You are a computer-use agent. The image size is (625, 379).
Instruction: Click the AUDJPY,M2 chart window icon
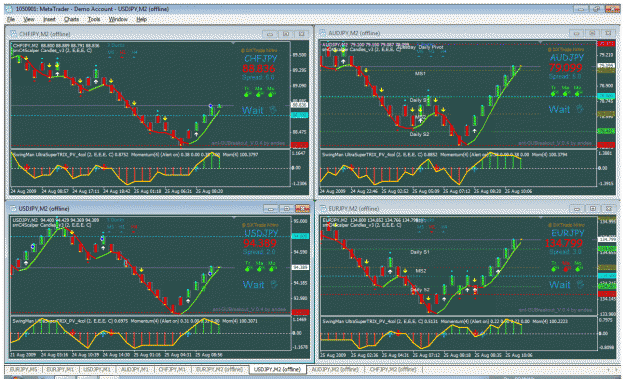pos(322,33)
